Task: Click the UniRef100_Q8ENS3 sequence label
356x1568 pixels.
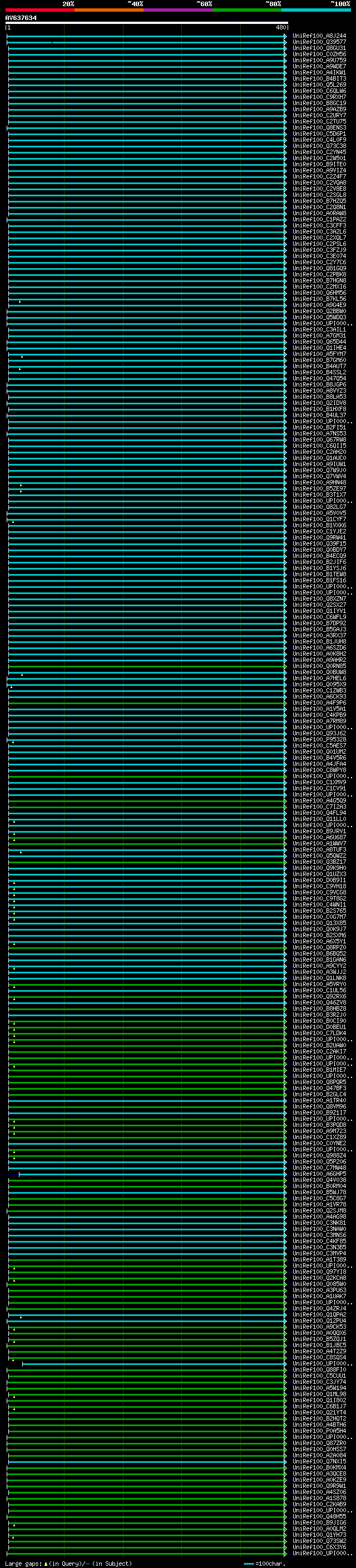Action: tap(319, 128)
